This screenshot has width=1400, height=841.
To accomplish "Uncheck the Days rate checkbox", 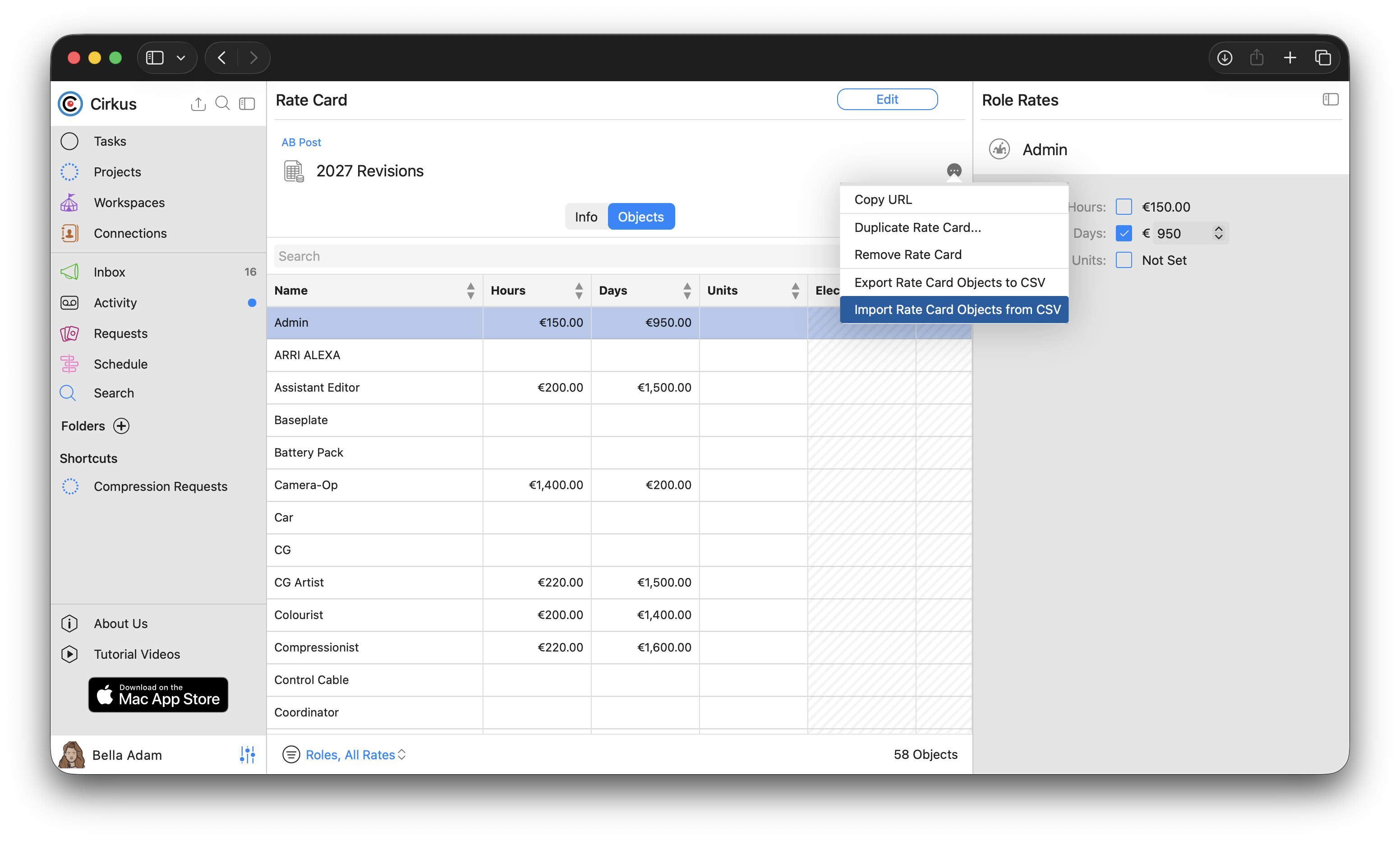I will pos(1124,233).
